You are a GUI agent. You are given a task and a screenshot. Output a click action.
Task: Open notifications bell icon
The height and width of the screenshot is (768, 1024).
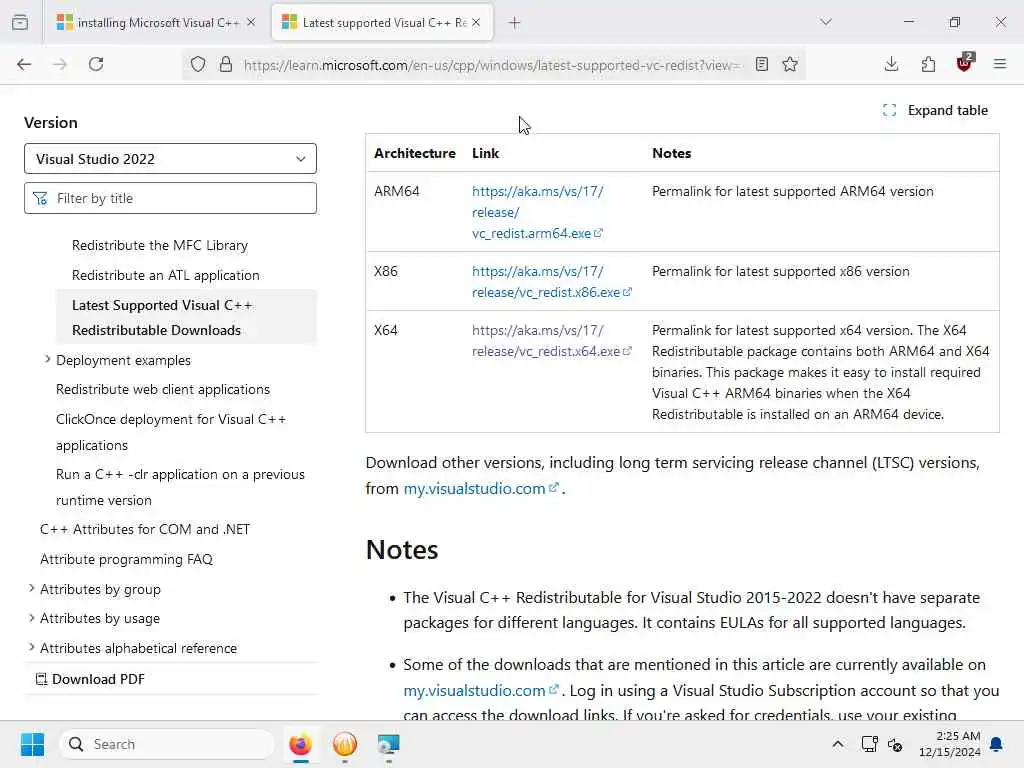click(x=997, y=744)
